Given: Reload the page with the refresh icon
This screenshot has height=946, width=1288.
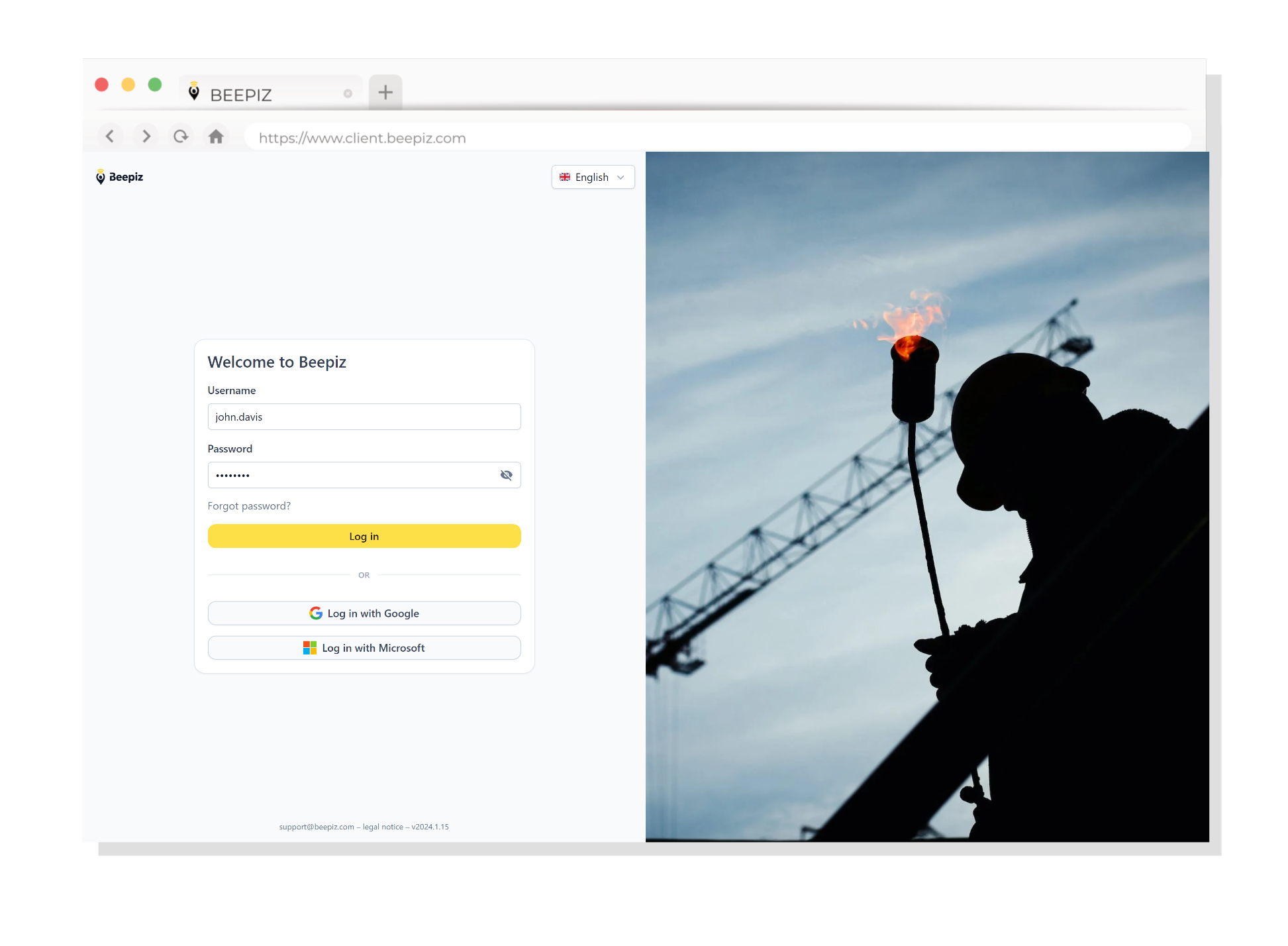Looking at the screenshot, I should pos(181,136).
